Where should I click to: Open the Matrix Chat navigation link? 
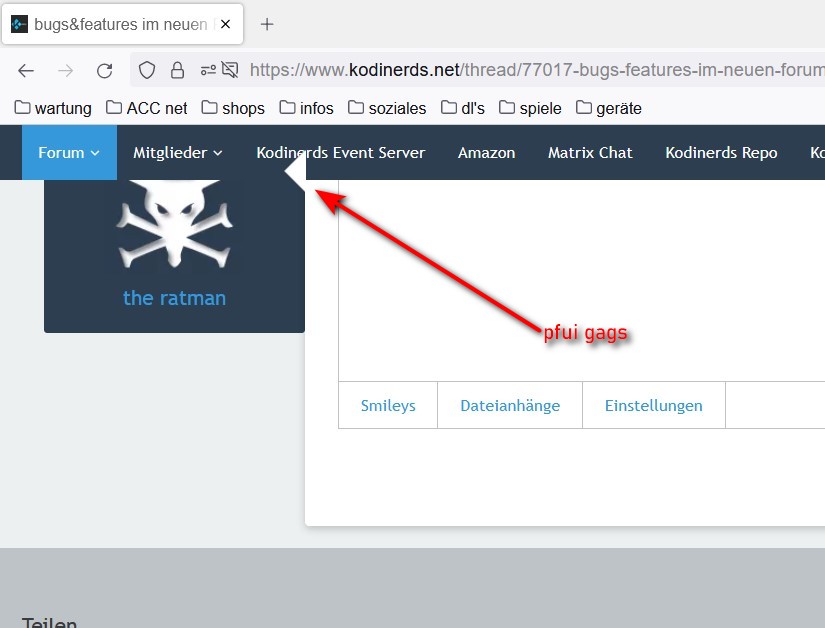(x=590, y=153)
